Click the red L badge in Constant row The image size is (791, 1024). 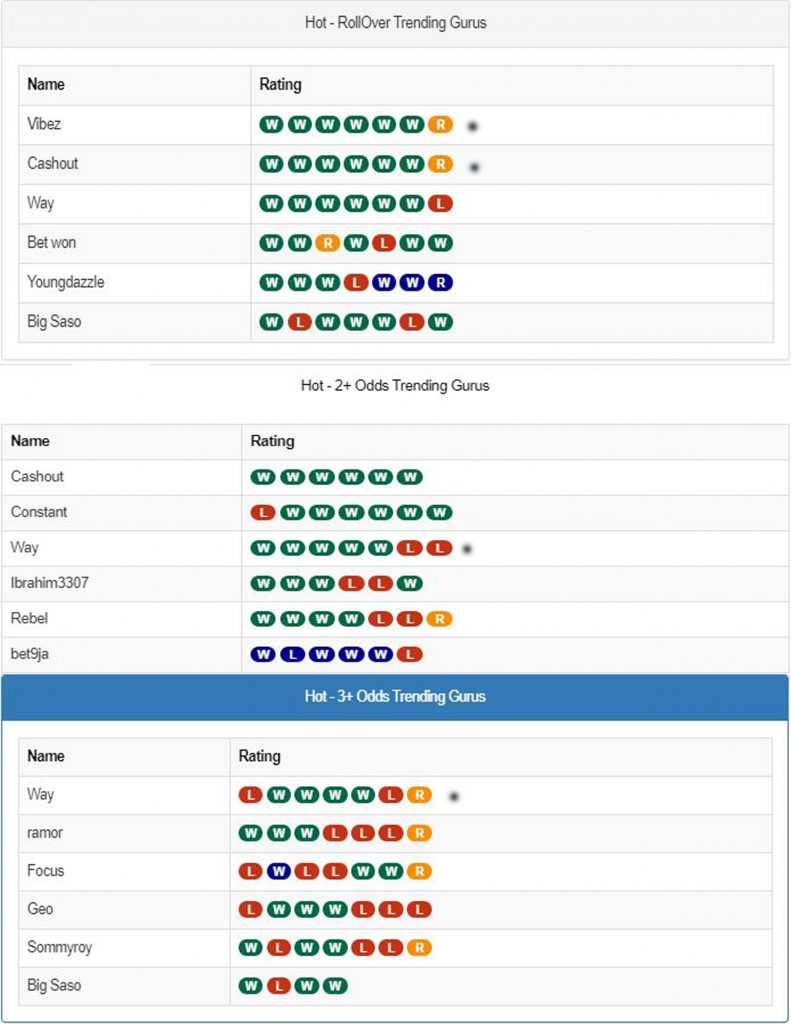point(263,513)
